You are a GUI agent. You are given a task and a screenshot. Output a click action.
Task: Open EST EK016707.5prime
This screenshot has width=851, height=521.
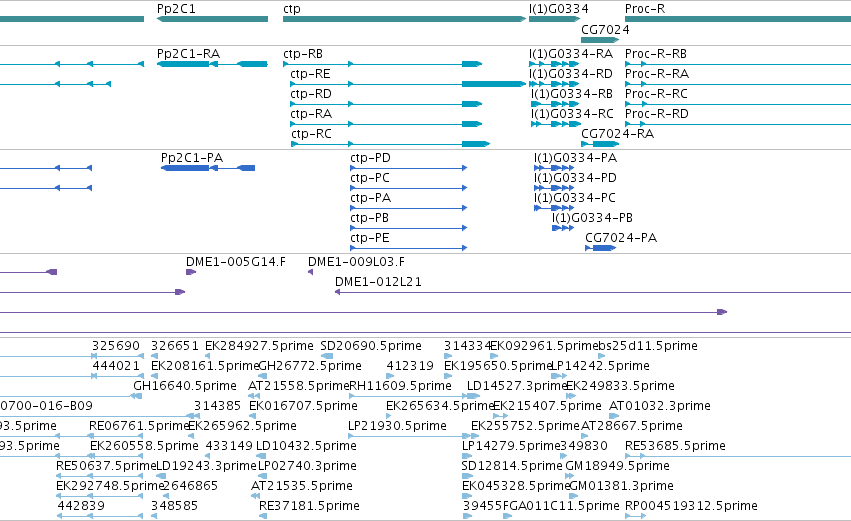303,406
